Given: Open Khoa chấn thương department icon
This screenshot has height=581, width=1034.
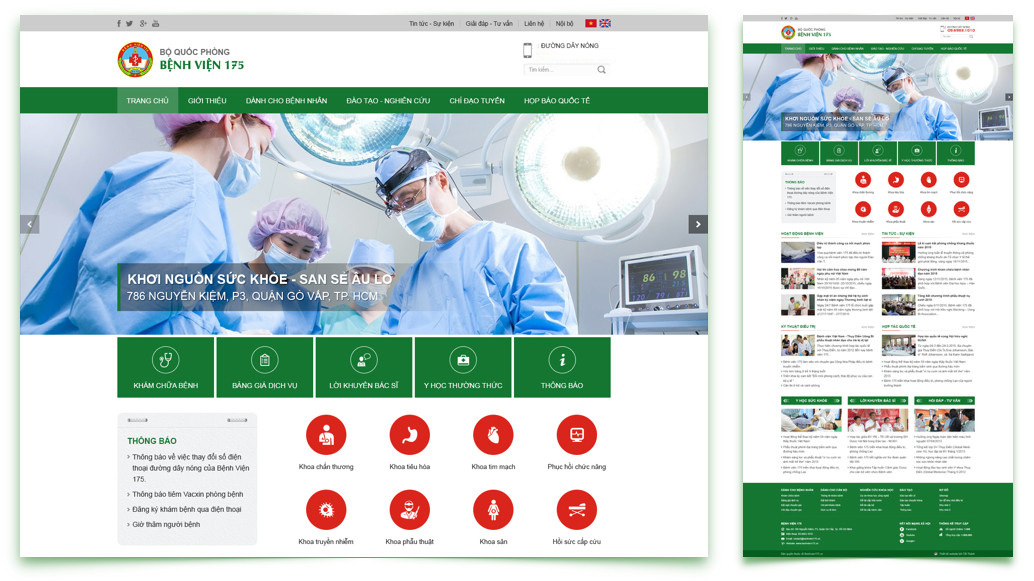Looking at the screenshot, I should tap(326, 435).
